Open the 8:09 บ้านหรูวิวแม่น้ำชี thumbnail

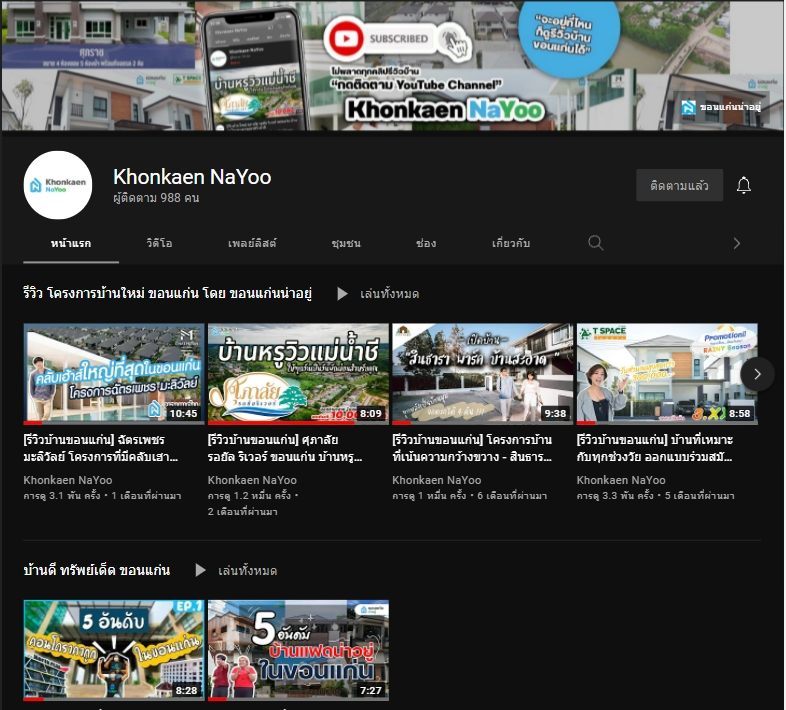[298, 374]
